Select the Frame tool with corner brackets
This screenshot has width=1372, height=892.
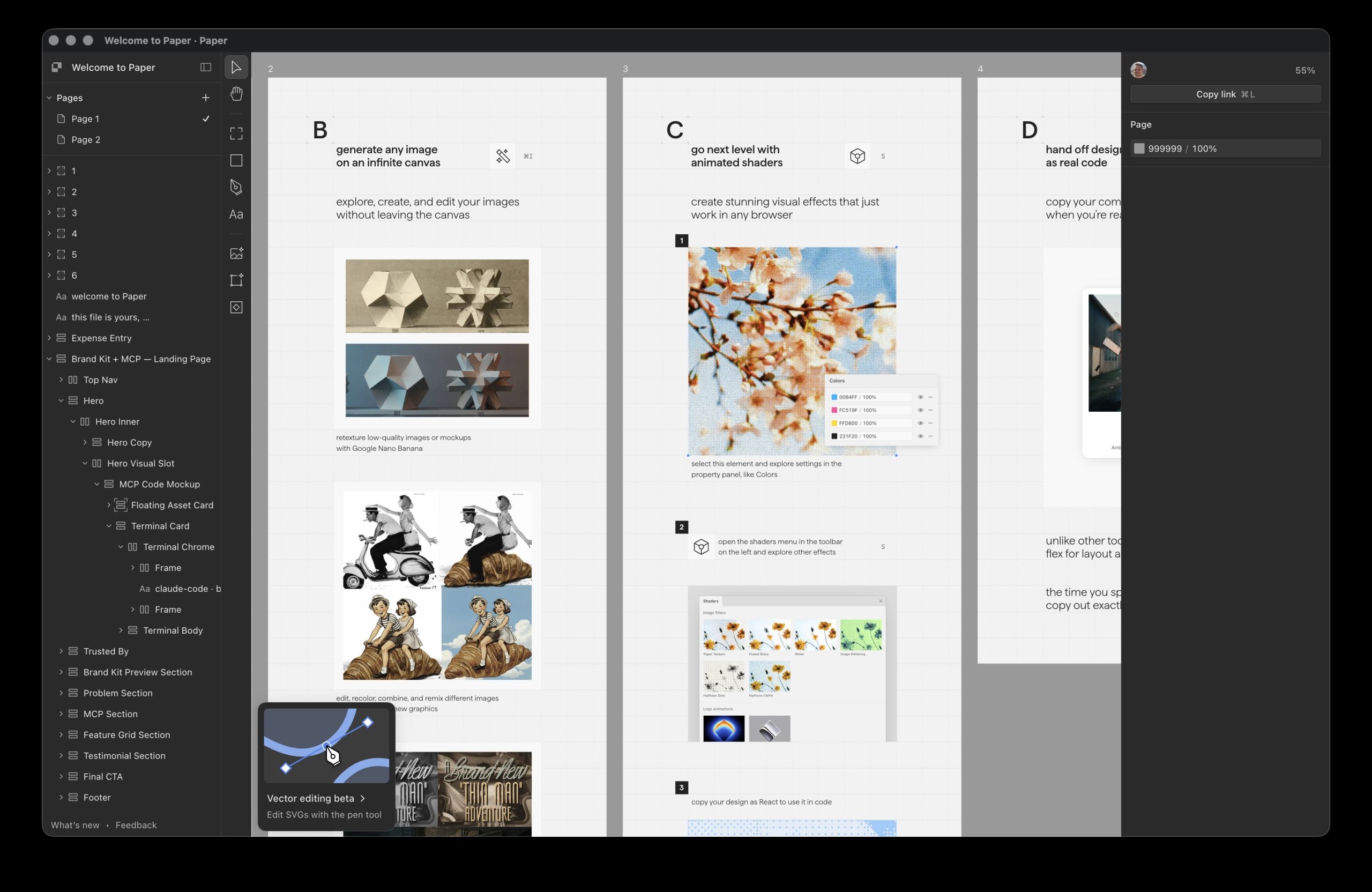point(236,134)
